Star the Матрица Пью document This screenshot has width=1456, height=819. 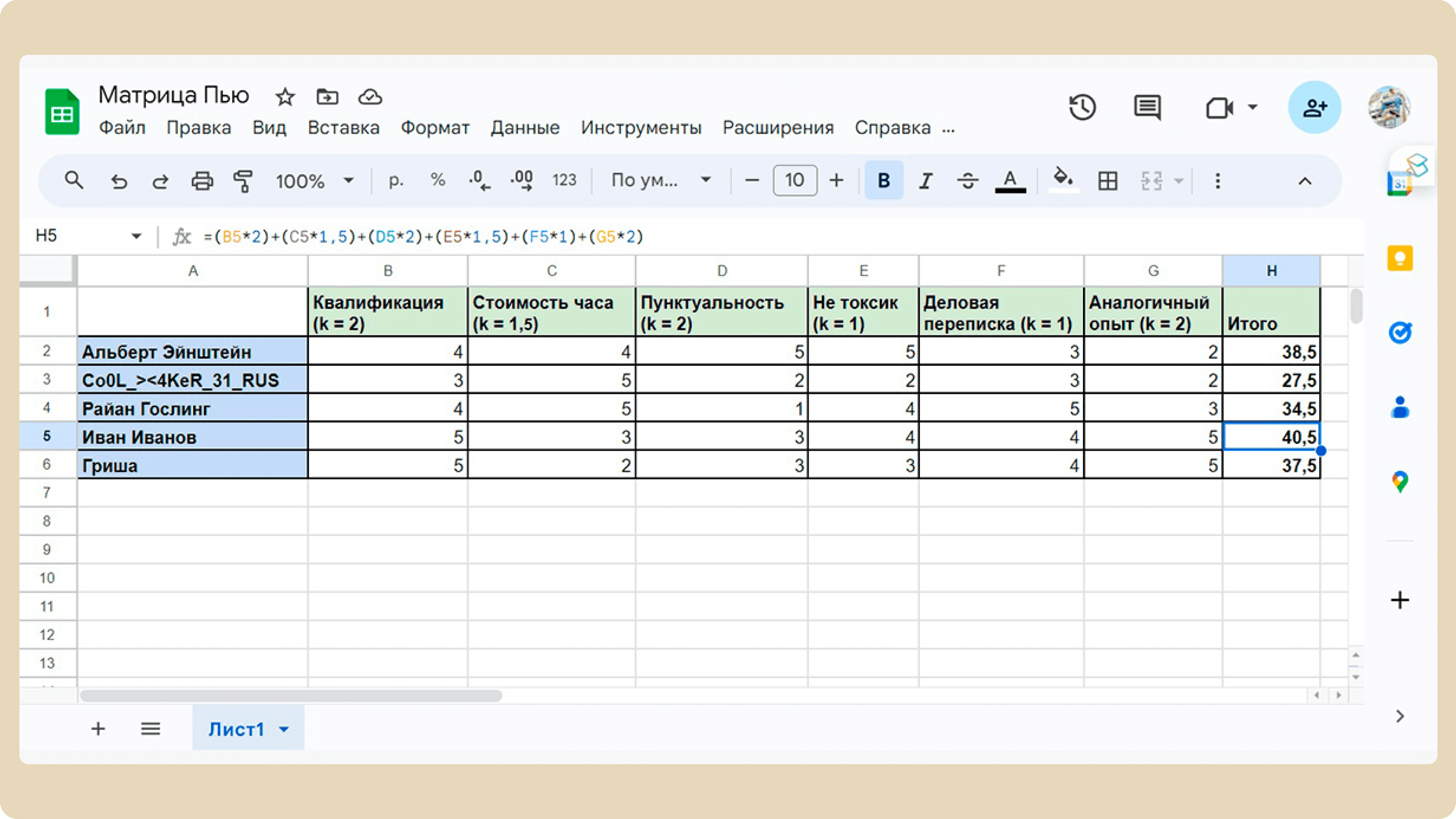tap(285, 97)
